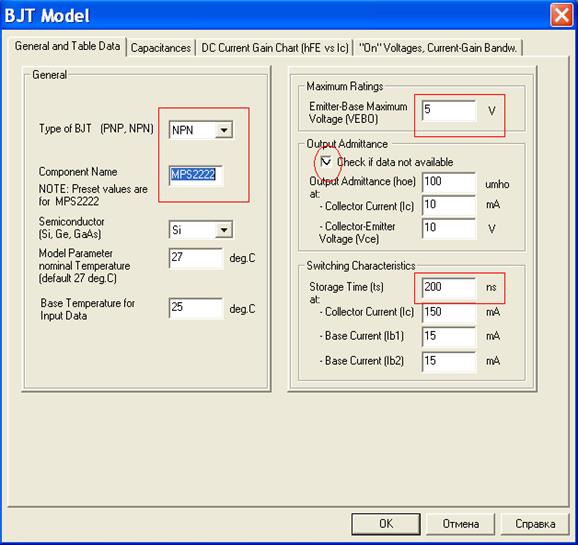Open the Type of BJT dropdown
Image resolution: width=578 pixels, height=545 pixels.
pos(224,130)
